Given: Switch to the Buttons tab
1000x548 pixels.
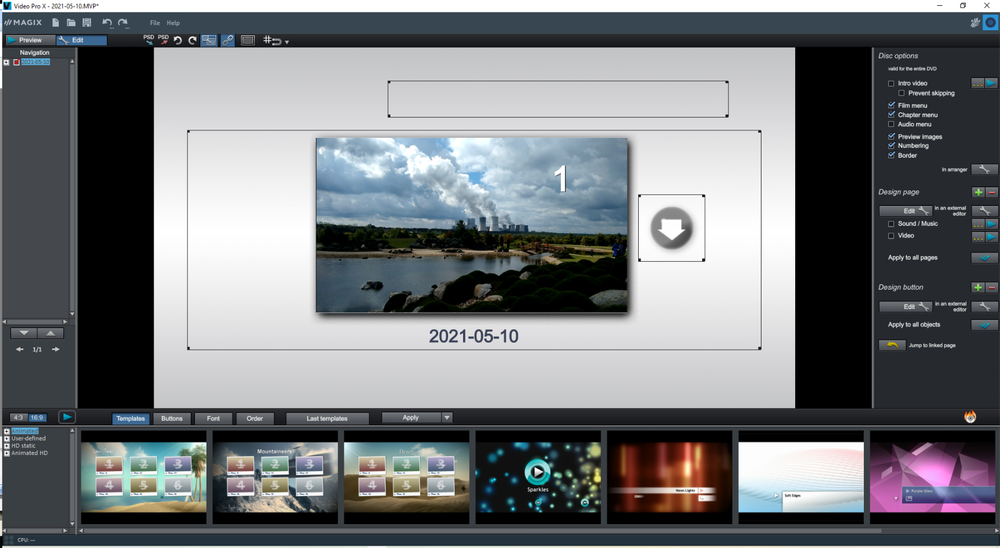Looking at the screenshot, I should pos(172,418).
